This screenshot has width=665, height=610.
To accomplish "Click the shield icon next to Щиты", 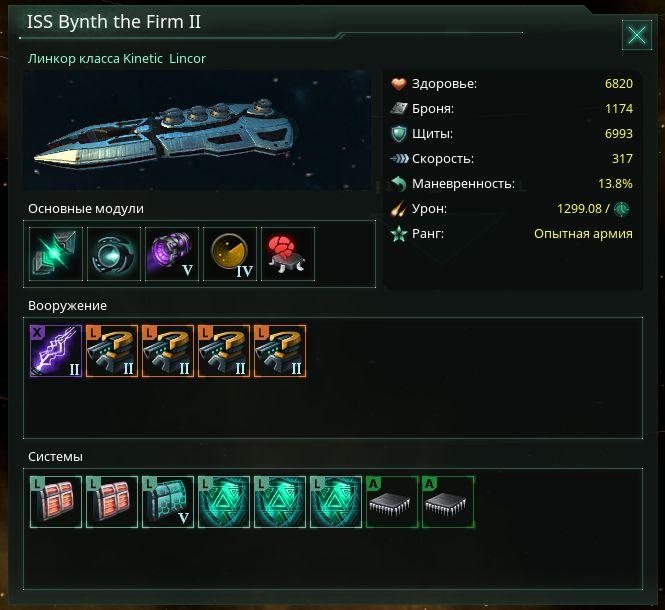I will [399, 134].
